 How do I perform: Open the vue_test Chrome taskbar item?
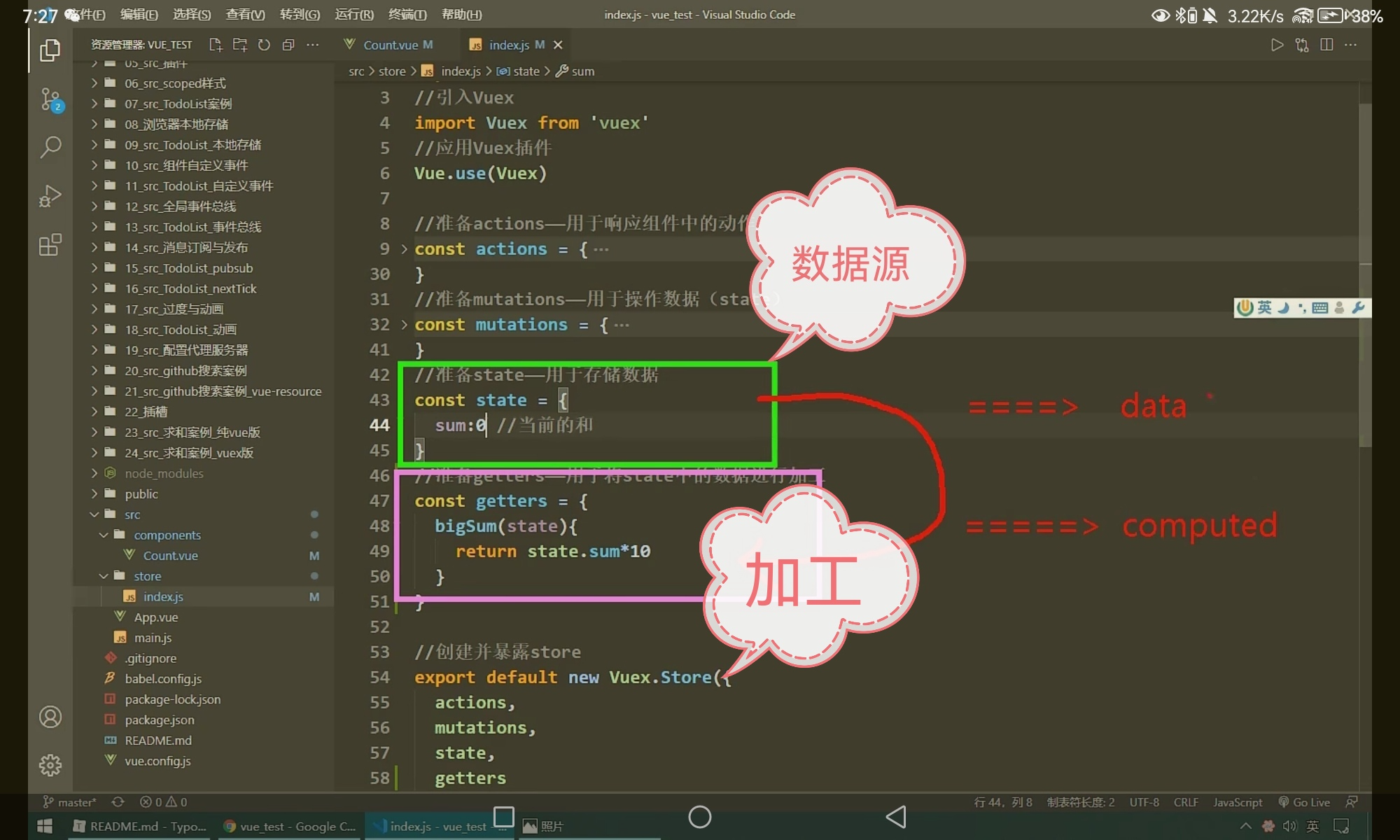(x=290, y=827)
